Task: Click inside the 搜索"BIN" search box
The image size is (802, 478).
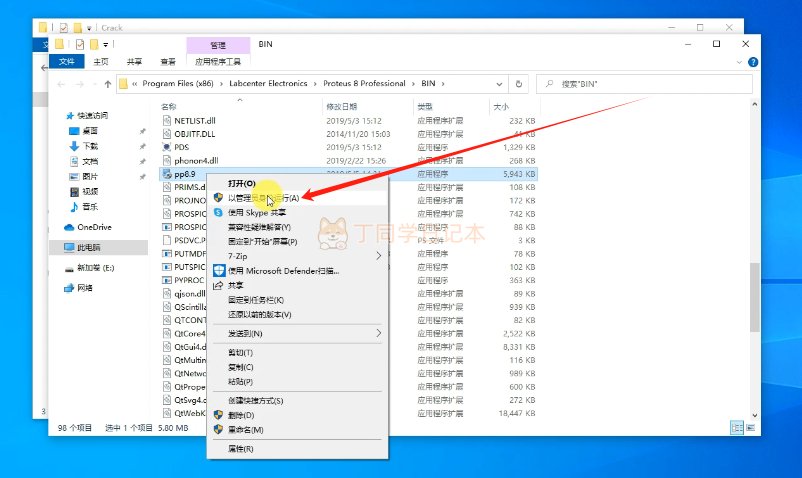Action: 644,84
